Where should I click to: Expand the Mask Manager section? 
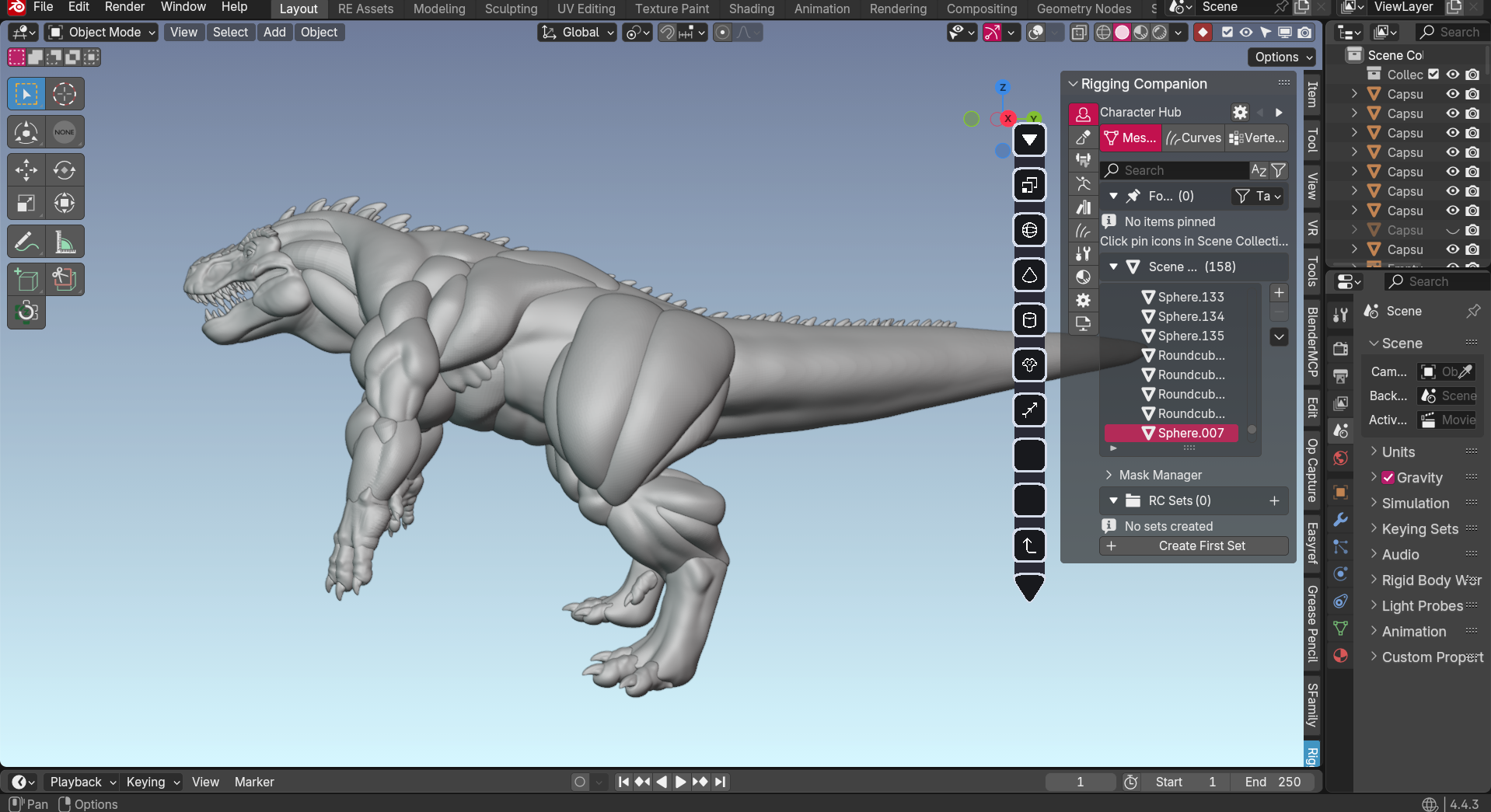click(x=1160, y=475)
